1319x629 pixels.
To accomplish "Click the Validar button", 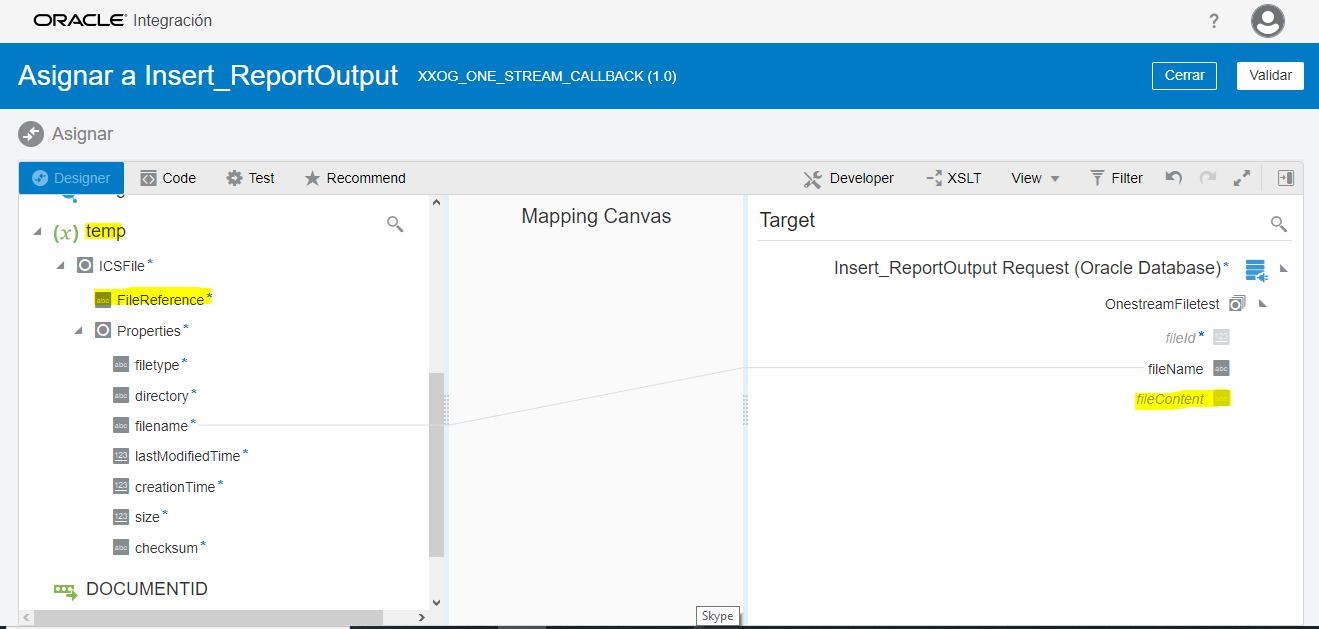I will click(1270, 75).
